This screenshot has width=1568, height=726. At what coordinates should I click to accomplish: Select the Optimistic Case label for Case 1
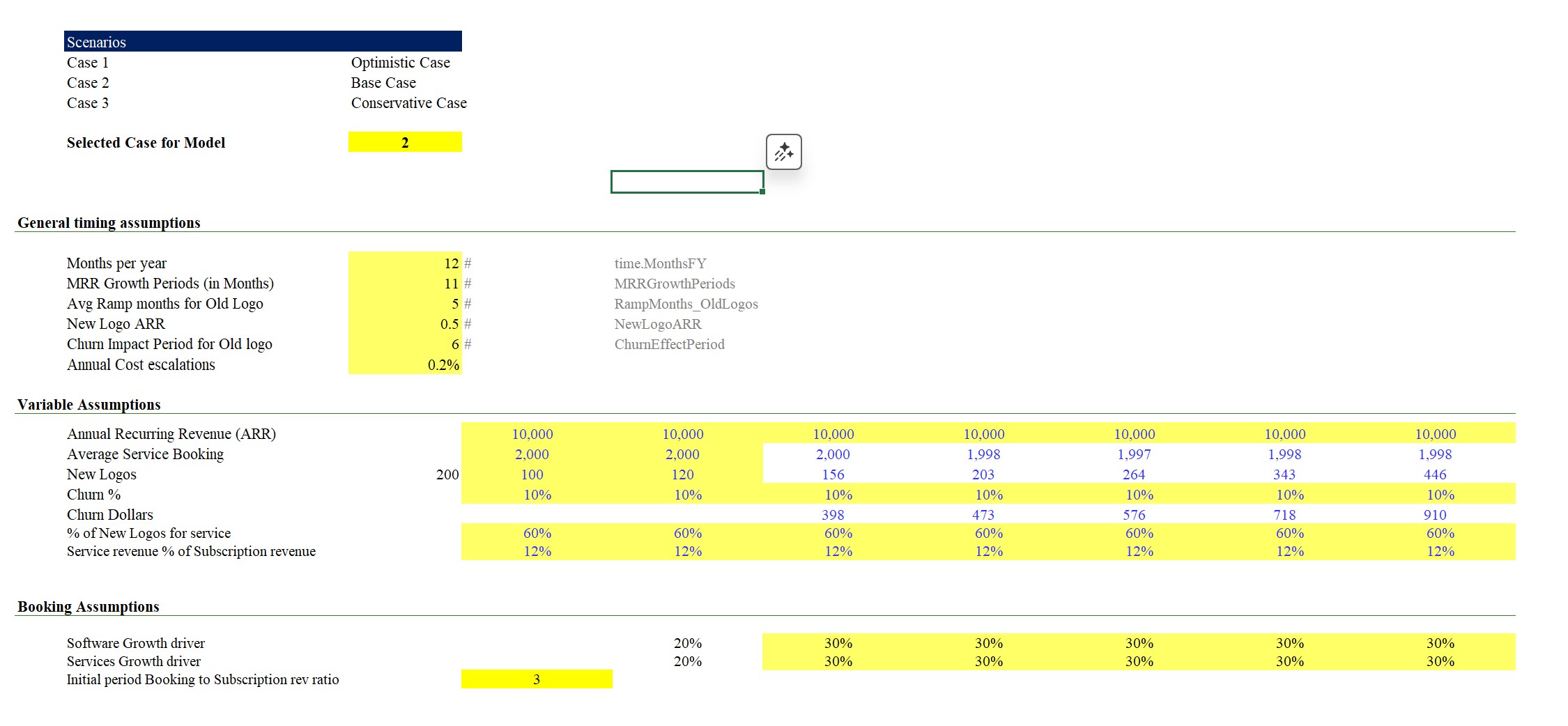pos(400,62)
